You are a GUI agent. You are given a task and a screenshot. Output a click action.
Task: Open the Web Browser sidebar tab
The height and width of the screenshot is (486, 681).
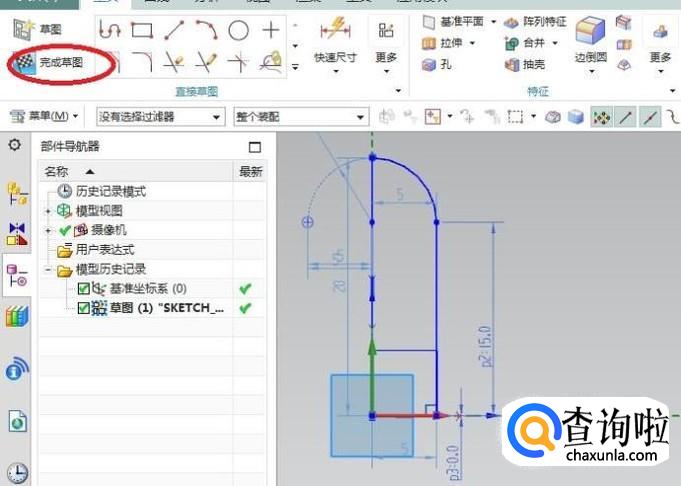(x=17, y=420)
